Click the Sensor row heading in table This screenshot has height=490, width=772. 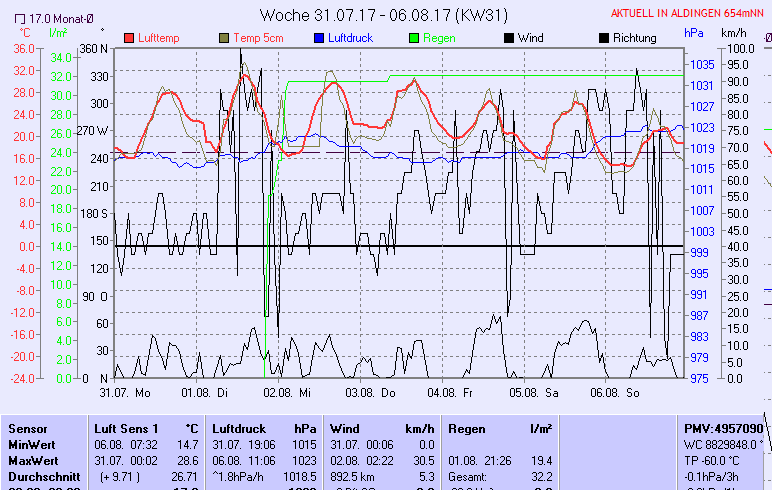(x=27, y=428)
